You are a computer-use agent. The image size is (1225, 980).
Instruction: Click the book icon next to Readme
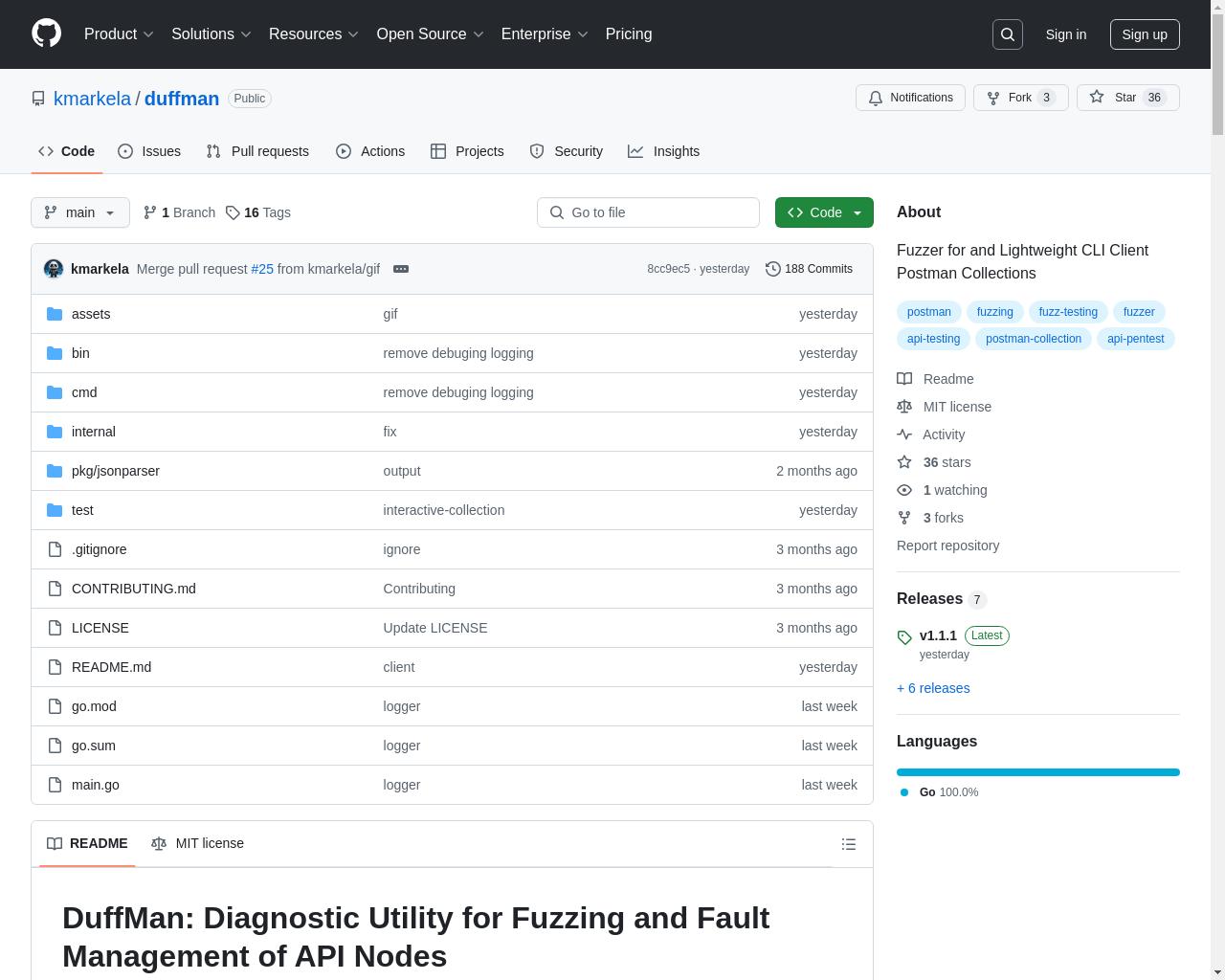pyautogui.click(x=904, y=379)
